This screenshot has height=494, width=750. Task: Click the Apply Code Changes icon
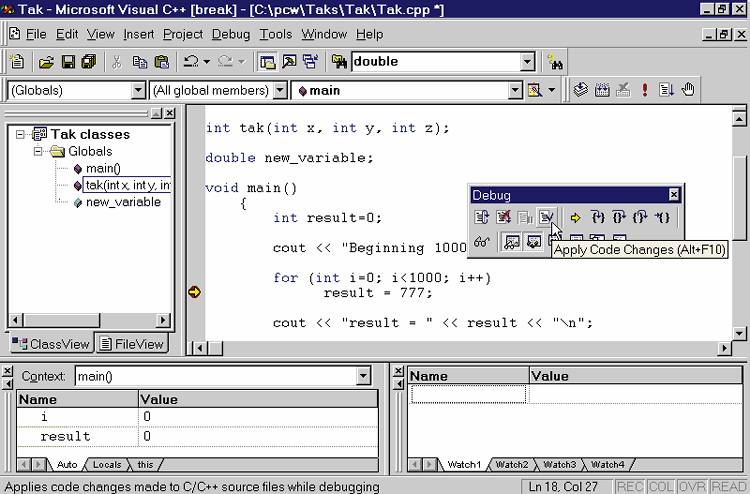coord(546,218)
